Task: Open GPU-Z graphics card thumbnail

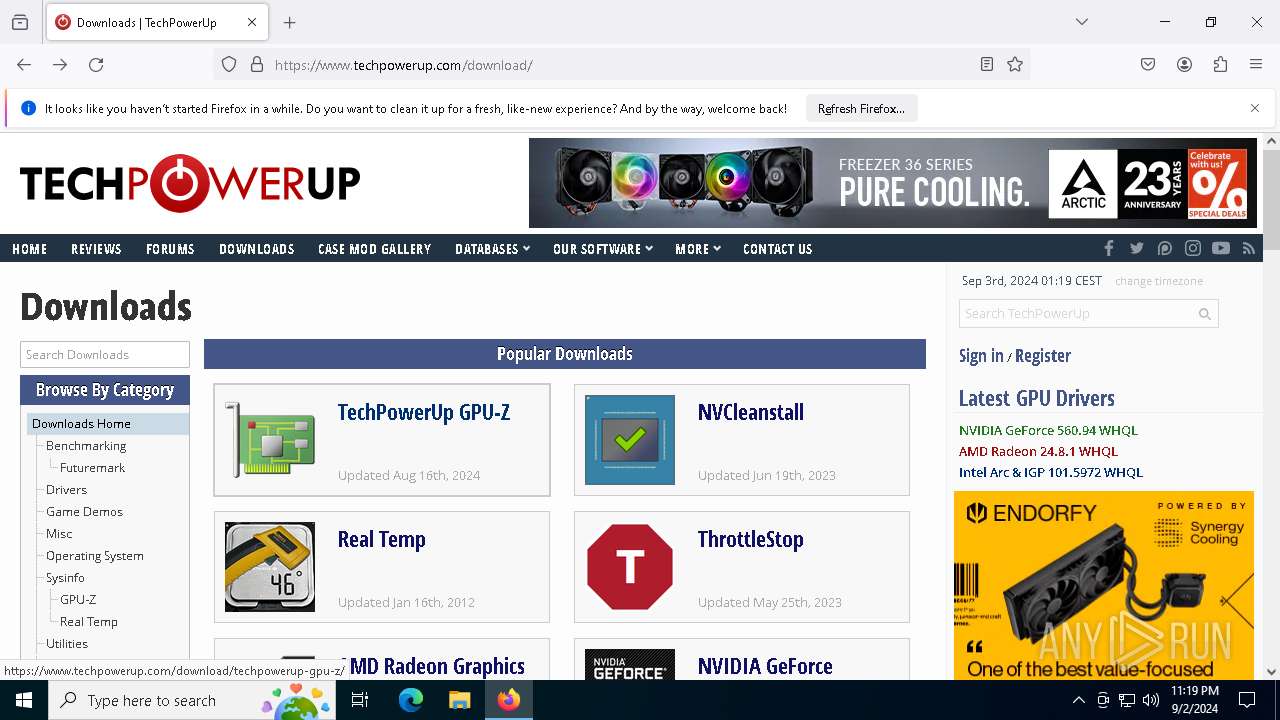Action: point(270,440)
